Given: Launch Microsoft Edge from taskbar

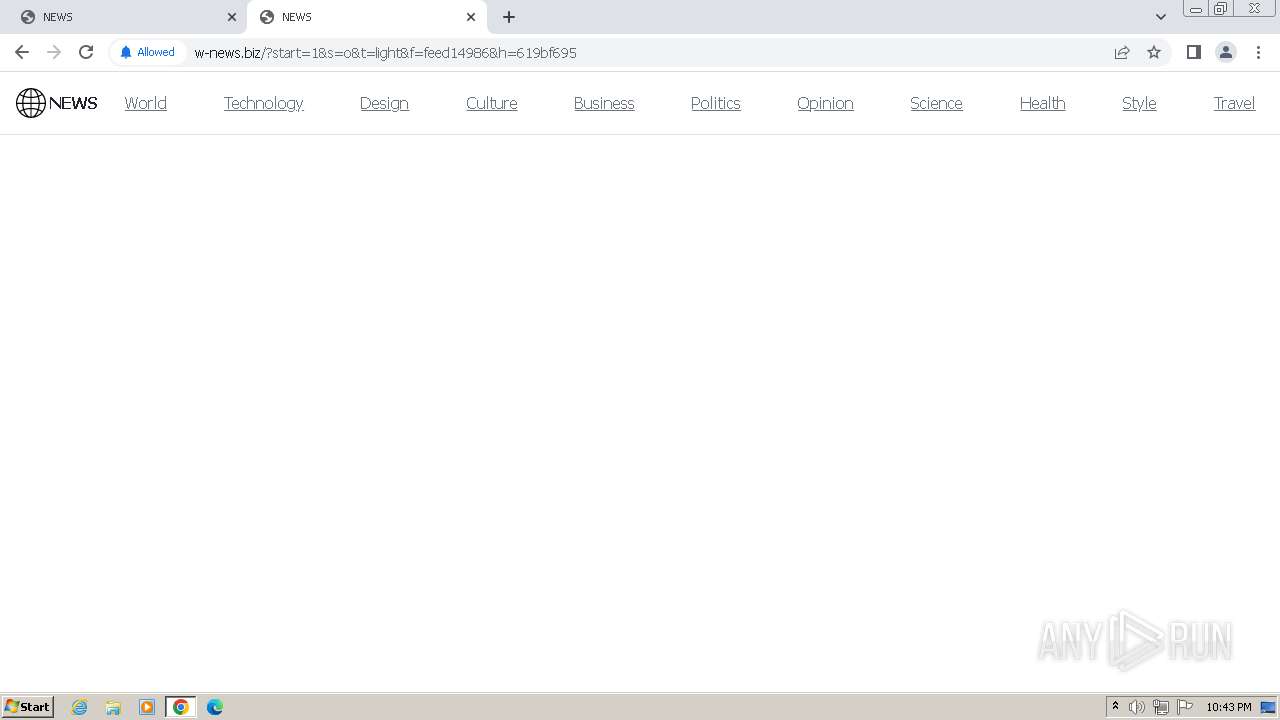Looking at the screenshot, I should [x=214, y=707].
